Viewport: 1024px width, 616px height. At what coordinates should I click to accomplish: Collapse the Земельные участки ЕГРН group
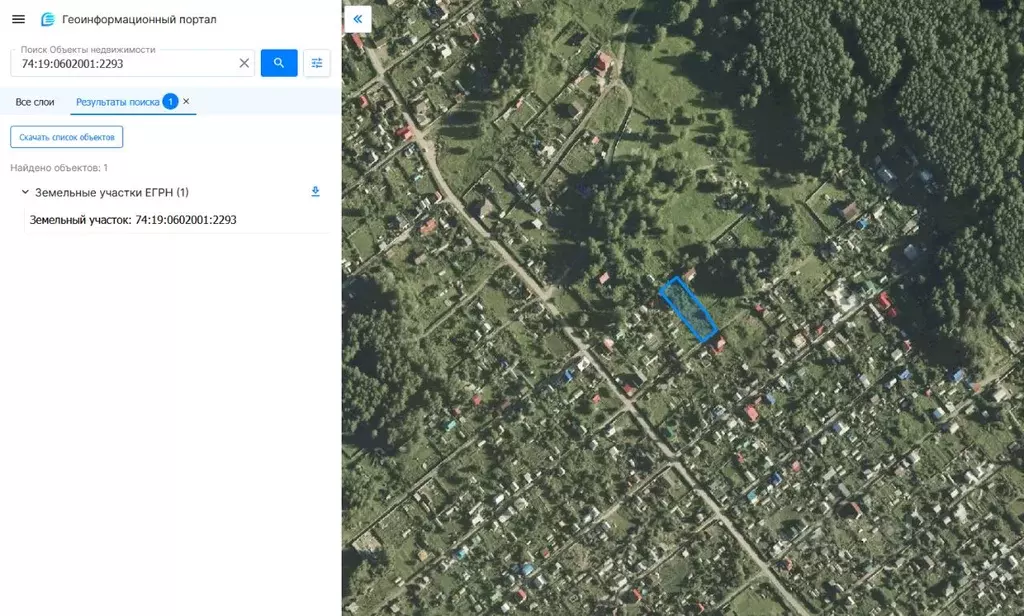point(25,192)
